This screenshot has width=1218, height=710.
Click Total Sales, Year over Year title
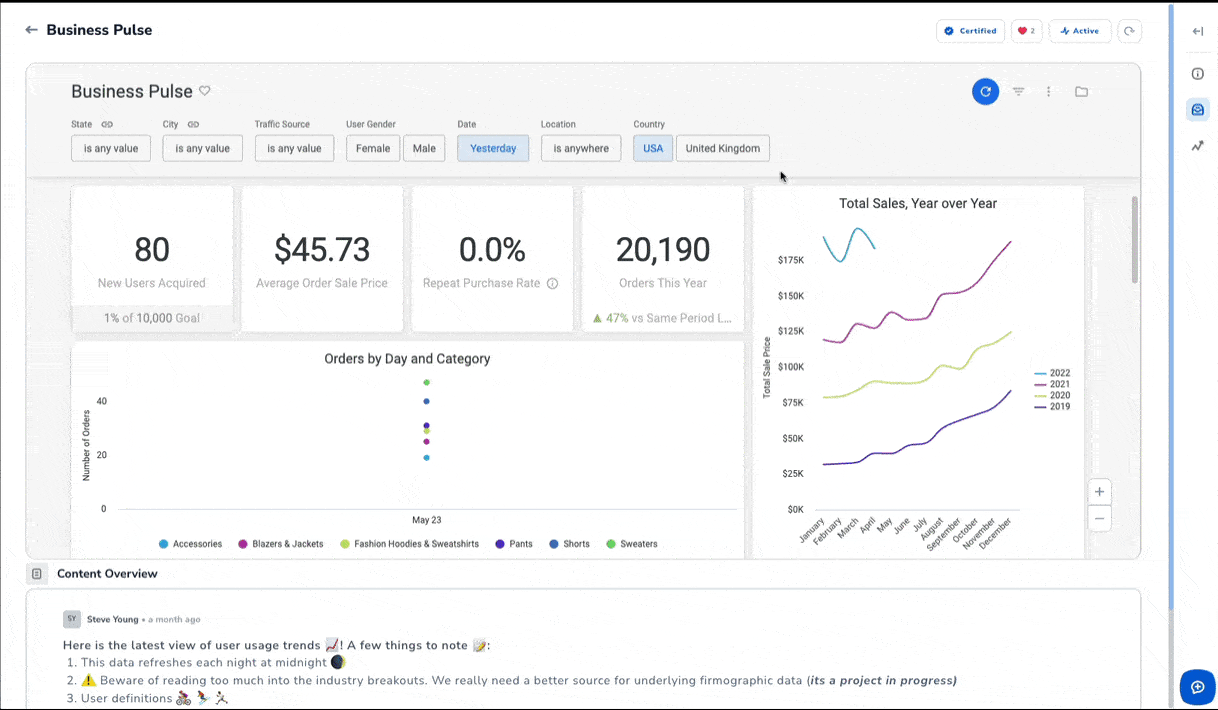coord(918,203)
